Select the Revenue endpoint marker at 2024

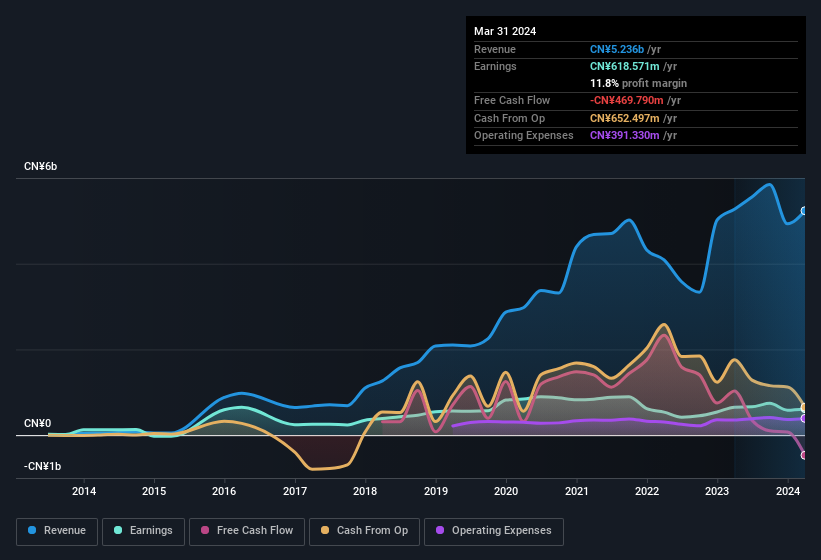pos(804,211)
